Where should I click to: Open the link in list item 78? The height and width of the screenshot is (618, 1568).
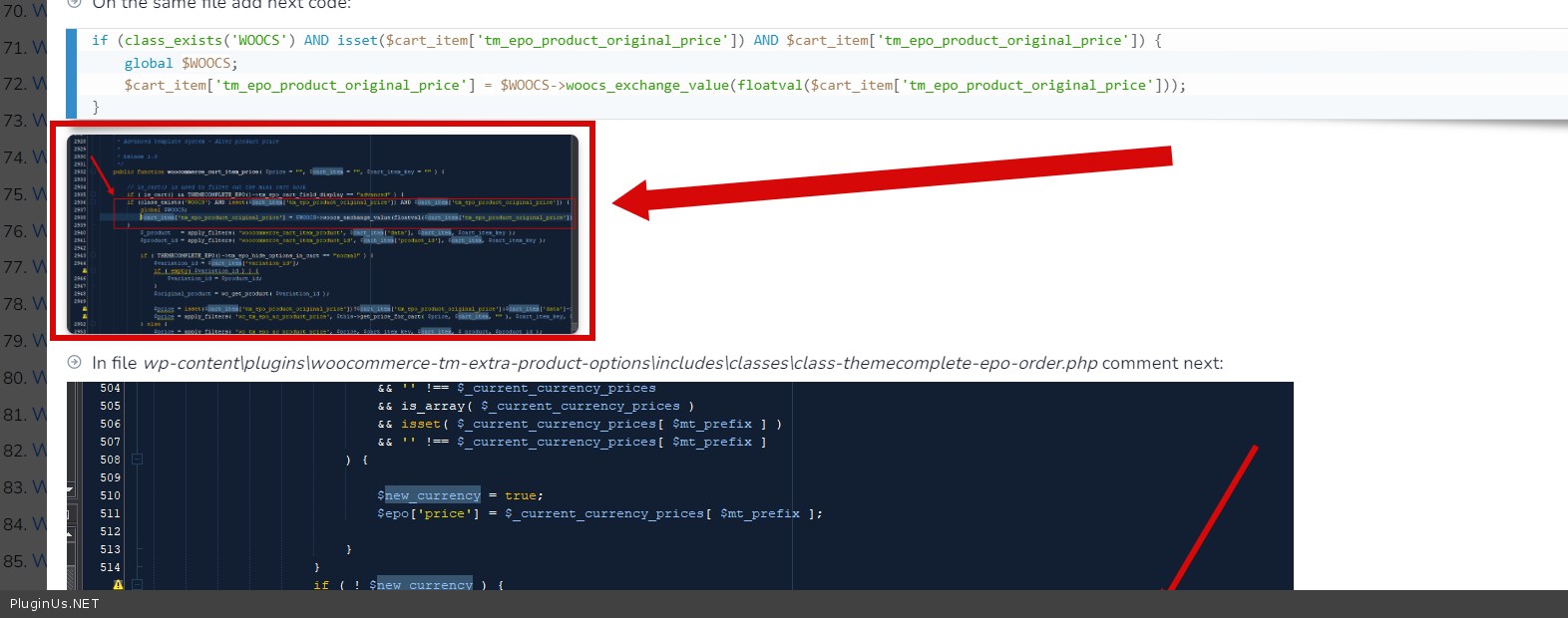[x=39, y=304]
